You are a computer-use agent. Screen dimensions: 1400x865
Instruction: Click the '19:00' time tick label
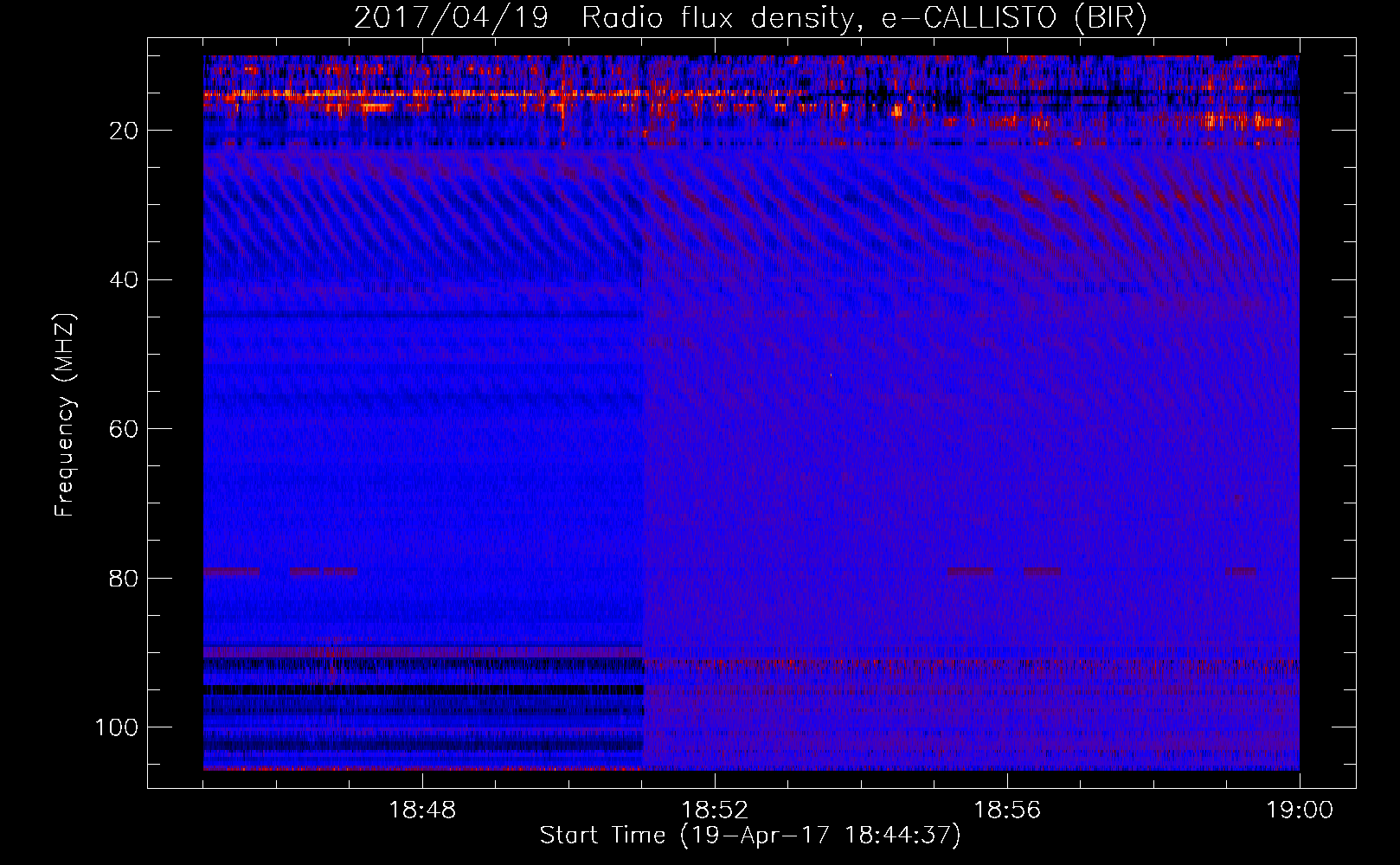(x=1300, y=811)
